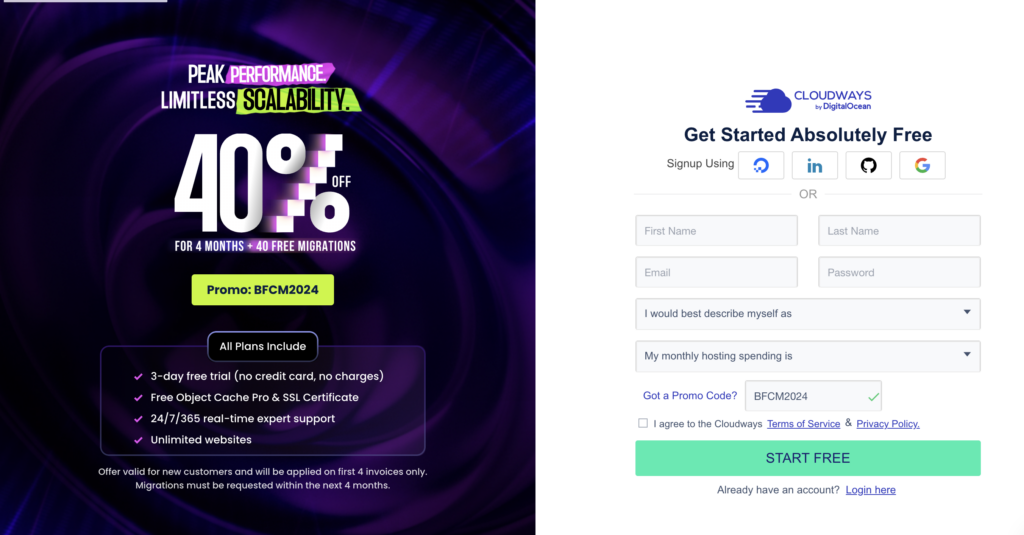Expand the monthly hosting spending dropdown
This screenshot has height=535, width=1024.
(807, 356)
